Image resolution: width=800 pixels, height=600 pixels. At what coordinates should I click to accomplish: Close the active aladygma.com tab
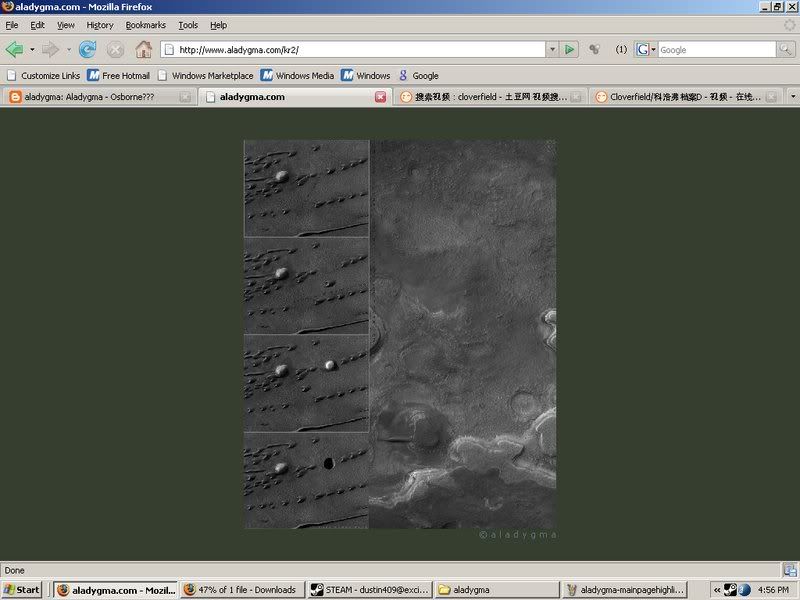tap(380, 97)
